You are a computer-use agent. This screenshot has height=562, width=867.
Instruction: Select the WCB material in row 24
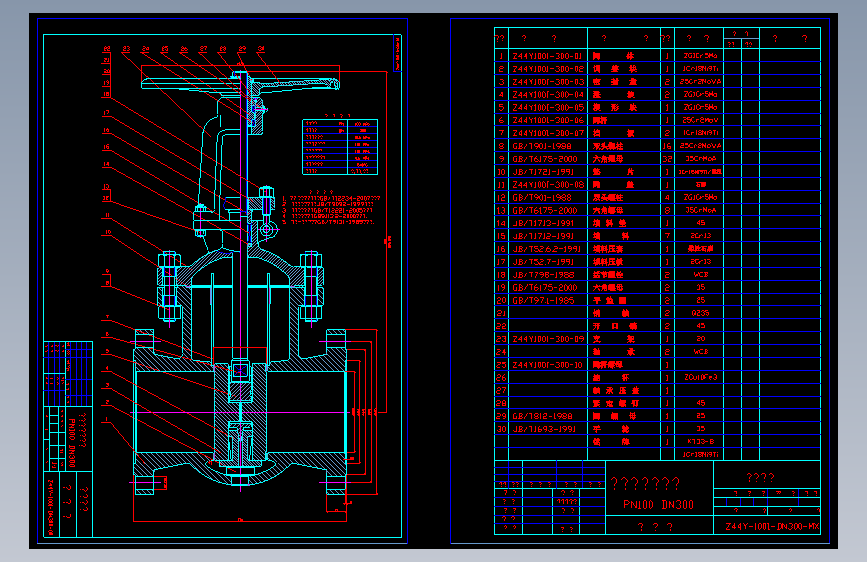[700, 352]
